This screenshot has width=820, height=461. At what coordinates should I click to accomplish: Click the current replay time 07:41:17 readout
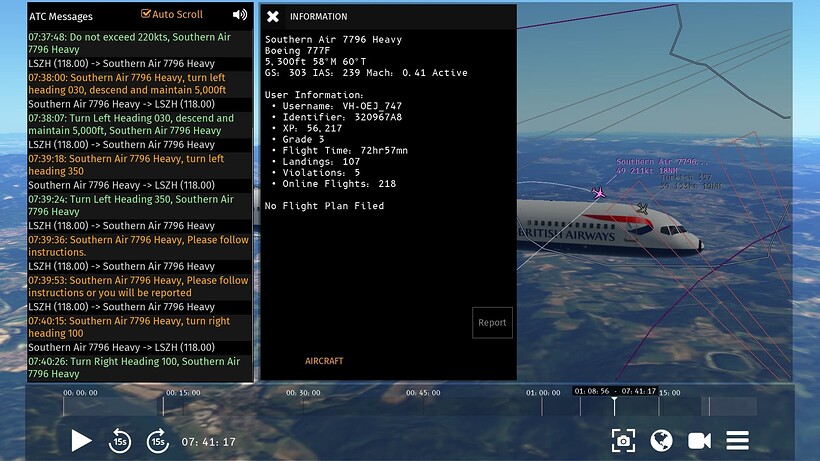pos(208,442)
